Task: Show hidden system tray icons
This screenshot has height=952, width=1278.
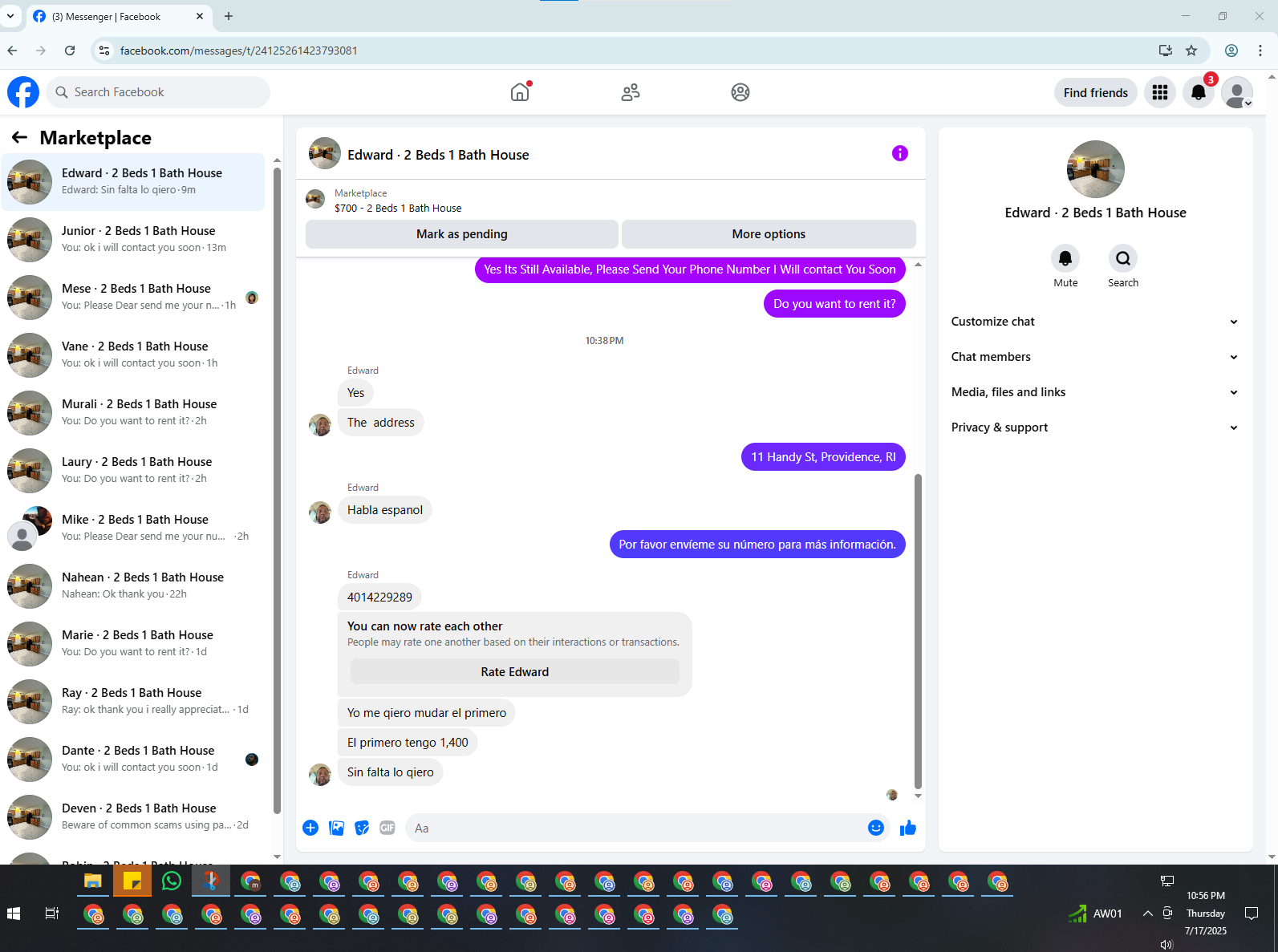Action: coord(1148,914)
